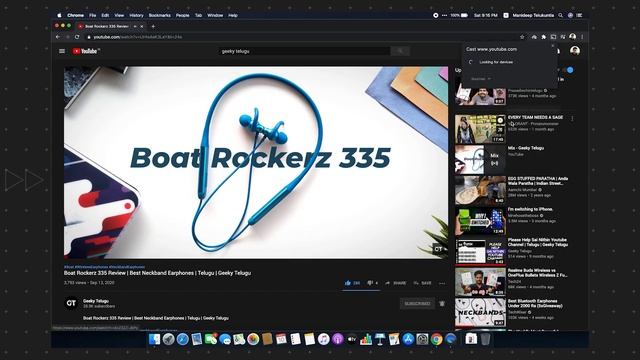This screenshot has width=640, height=360.
Task: Click the Mix - Geeky Telugu thumbnail
Action: (x=480, y=160)
